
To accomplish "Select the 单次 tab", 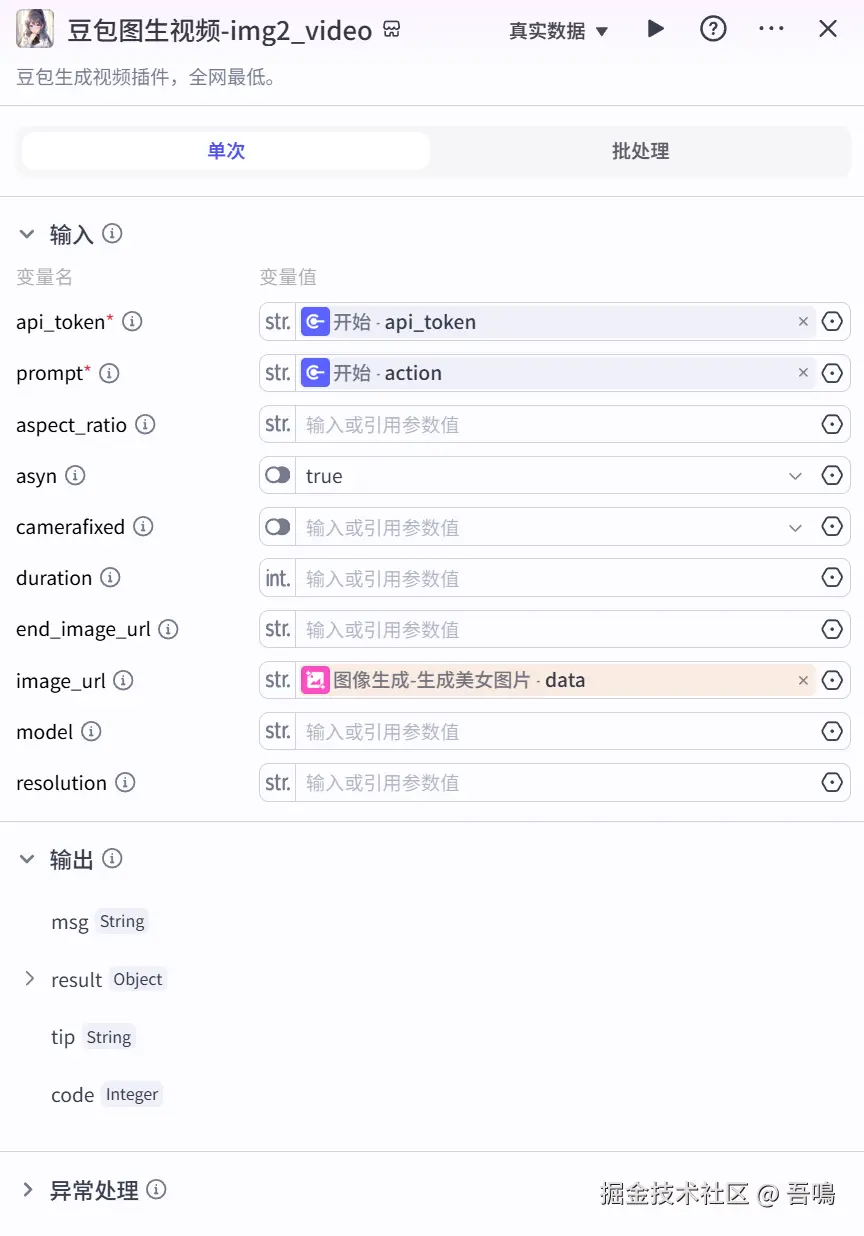I will 226,151.
